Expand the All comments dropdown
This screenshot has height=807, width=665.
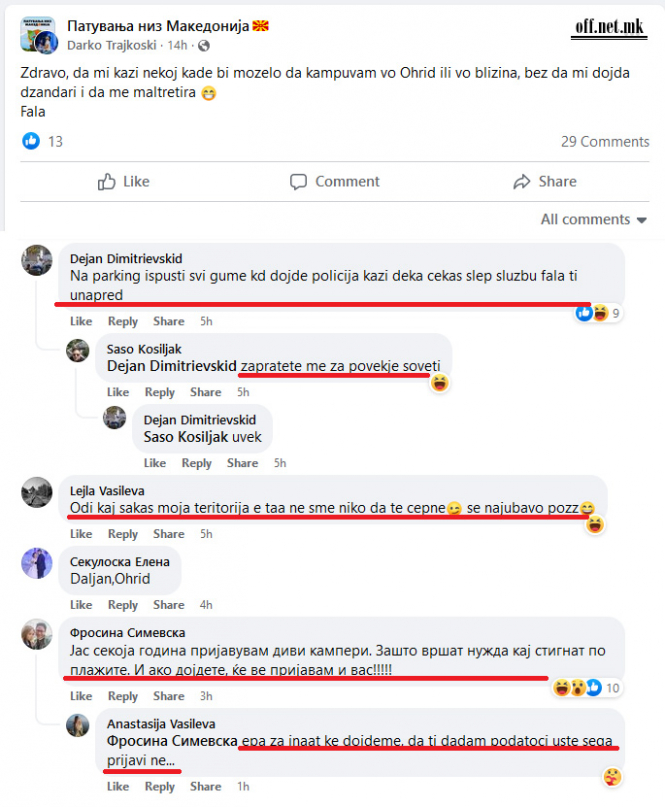[x=593, y=219]
